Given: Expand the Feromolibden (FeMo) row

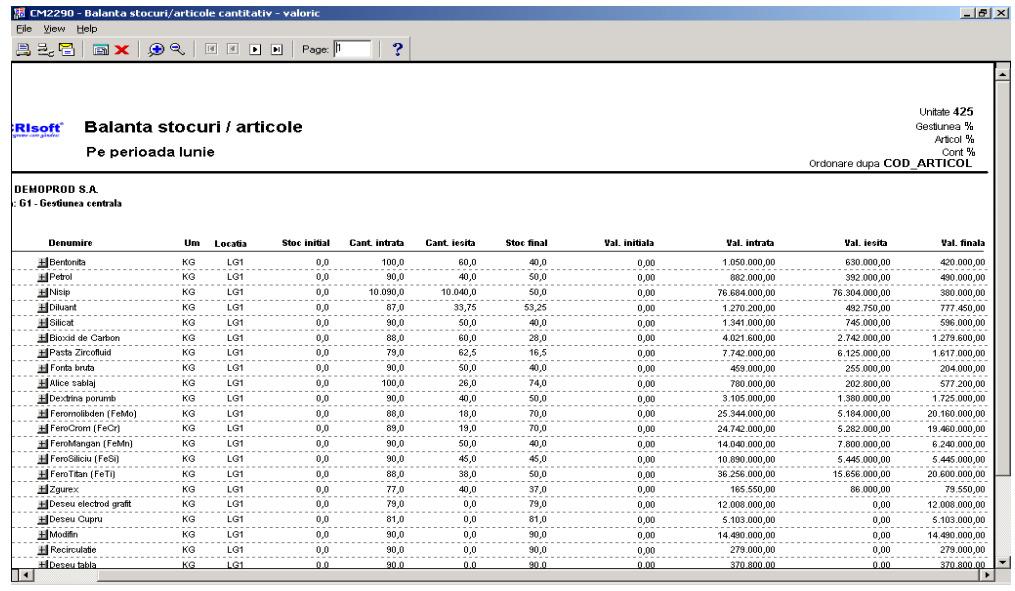Looking at the screenshot, I should point(43,414).
